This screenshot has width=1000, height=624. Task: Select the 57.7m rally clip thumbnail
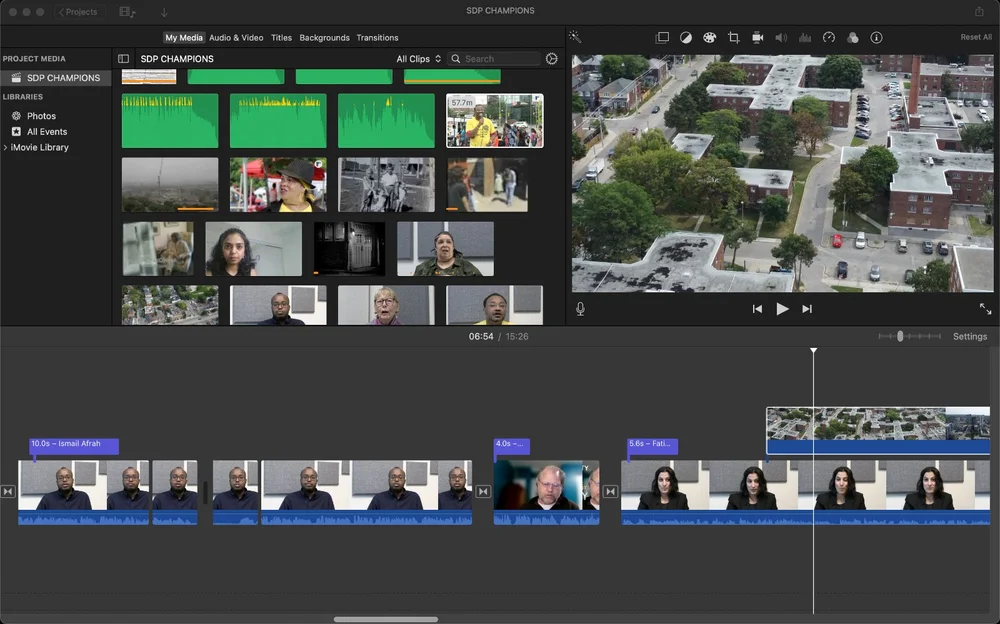[495, 121]
